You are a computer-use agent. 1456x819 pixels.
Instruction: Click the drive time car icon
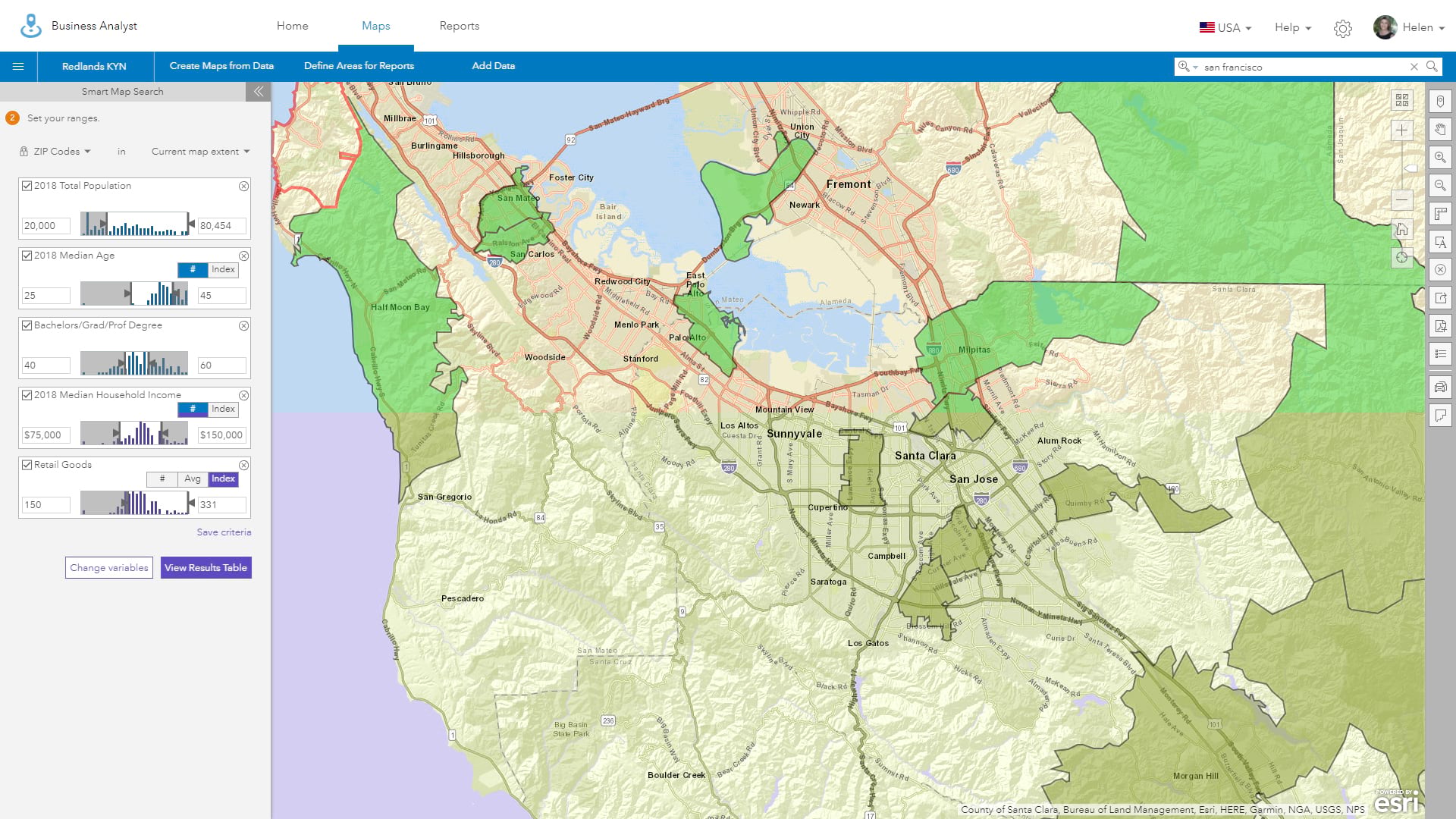tap(1440, 387)
